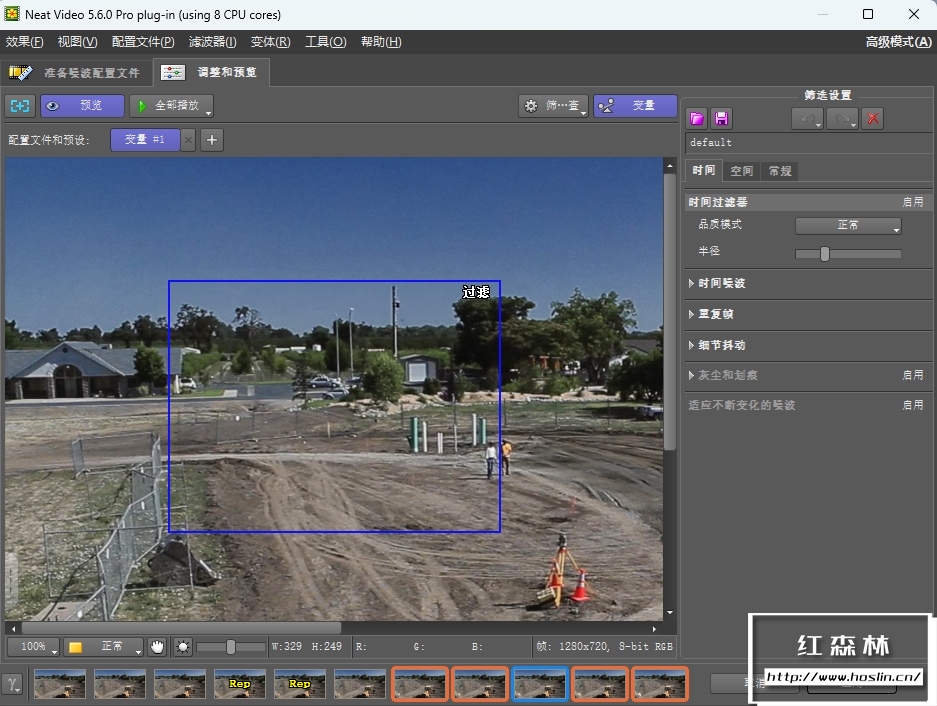Click the 变量 button in toolbar
Viewport: 937px width, 706px height.
pyautogui.click(x=635, y=106)
